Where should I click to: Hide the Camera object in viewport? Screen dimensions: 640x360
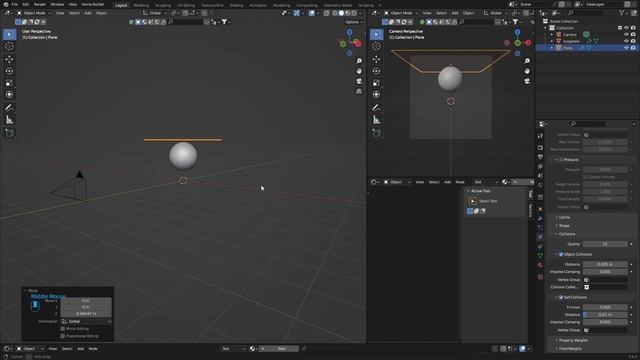[626, 34]
